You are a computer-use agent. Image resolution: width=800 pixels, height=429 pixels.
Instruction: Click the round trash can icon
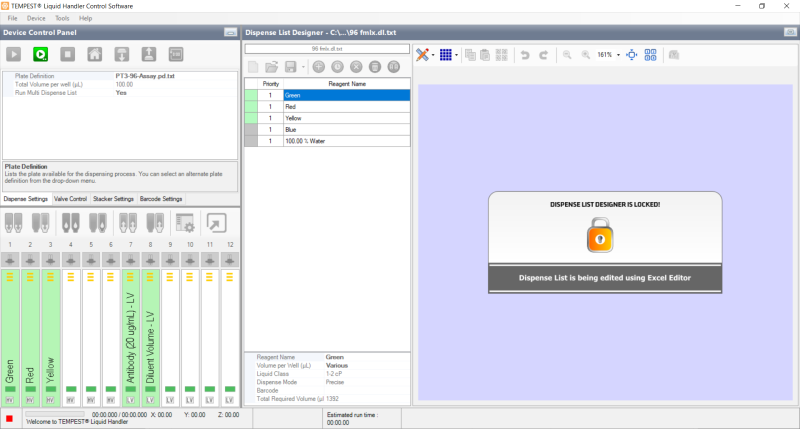click(375, 67)
